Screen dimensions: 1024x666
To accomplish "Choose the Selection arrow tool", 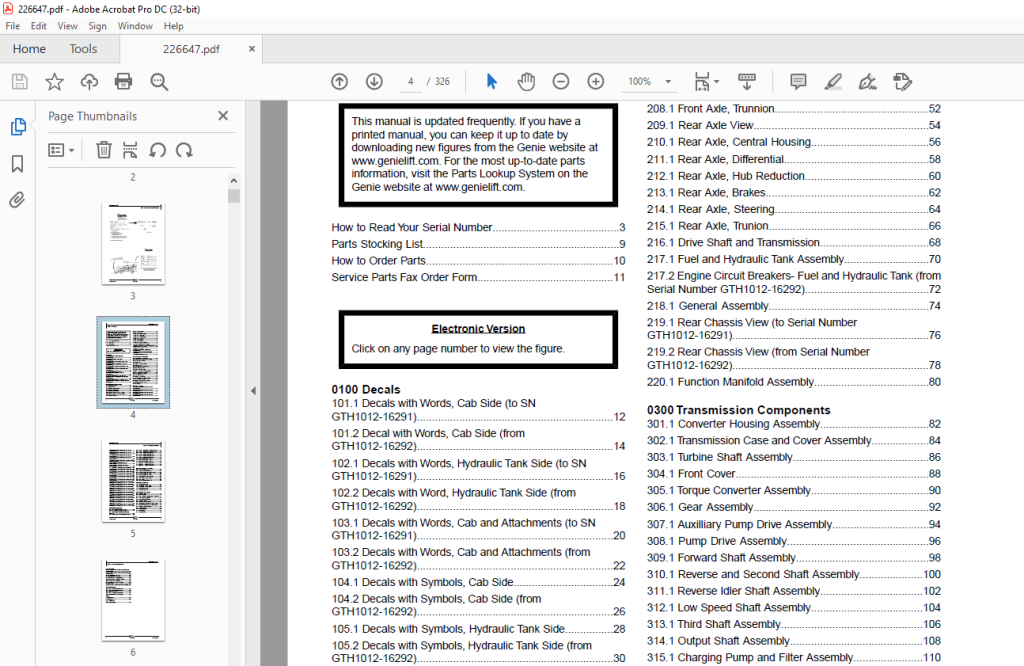I will click(x=491, y=82).
